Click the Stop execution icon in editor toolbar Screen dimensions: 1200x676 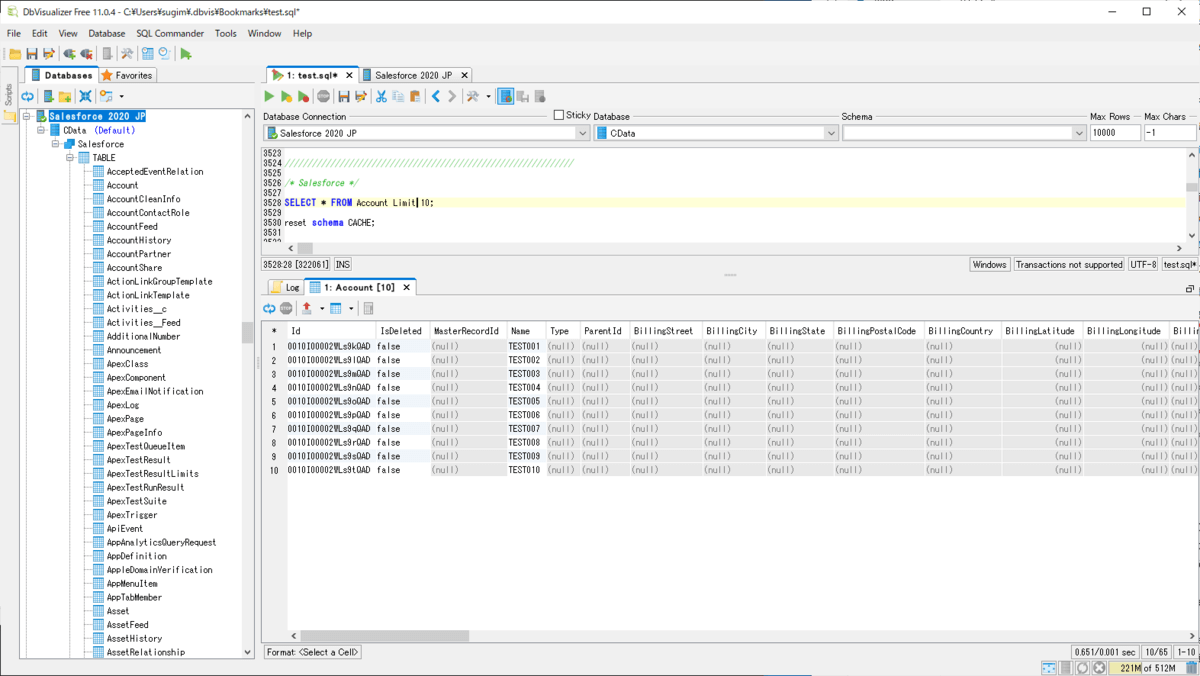click(x=323, y=97)
